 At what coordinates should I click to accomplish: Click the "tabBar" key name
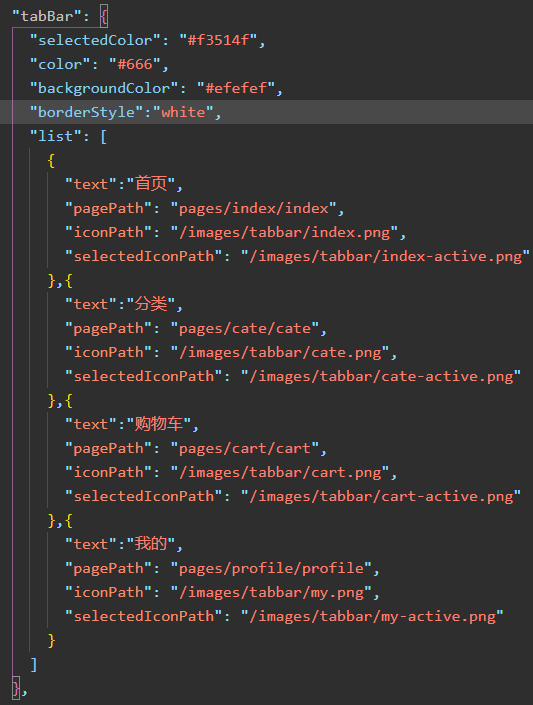pyautogui.click(x=47, y=17)
